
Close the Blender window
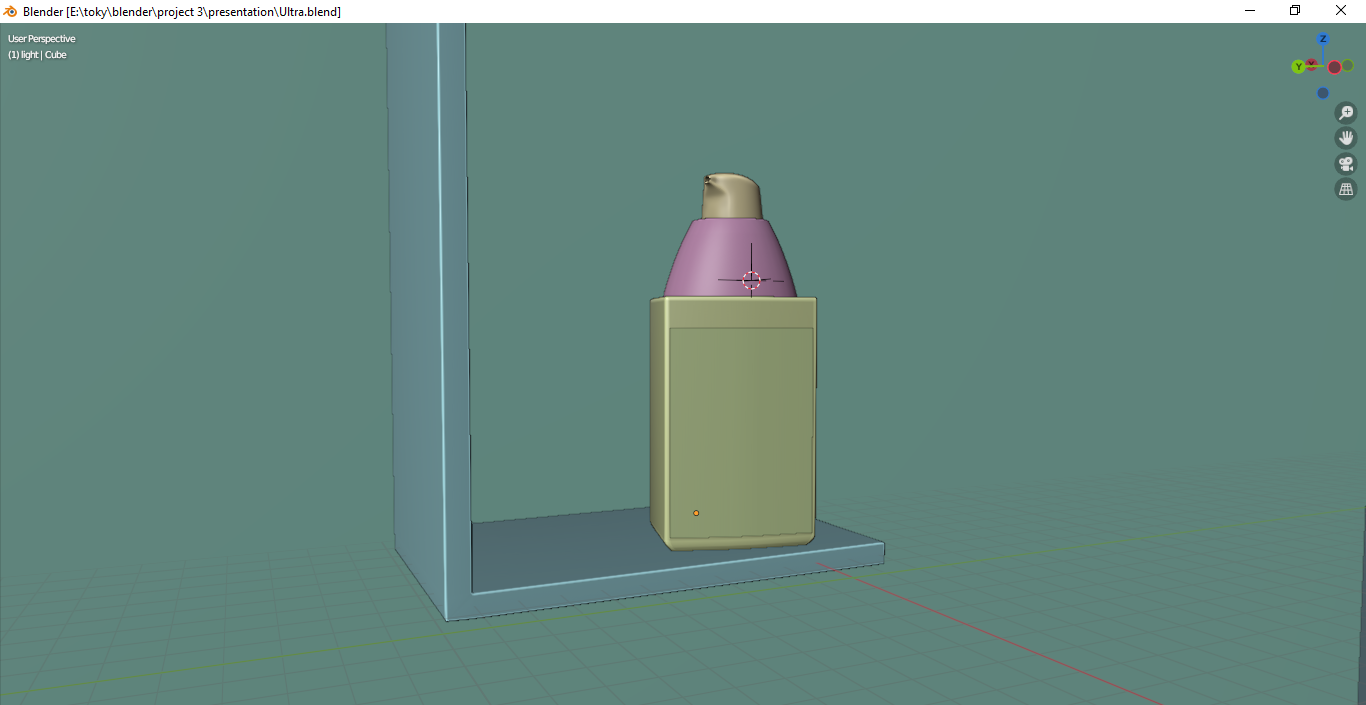[x=1341, y=11]
